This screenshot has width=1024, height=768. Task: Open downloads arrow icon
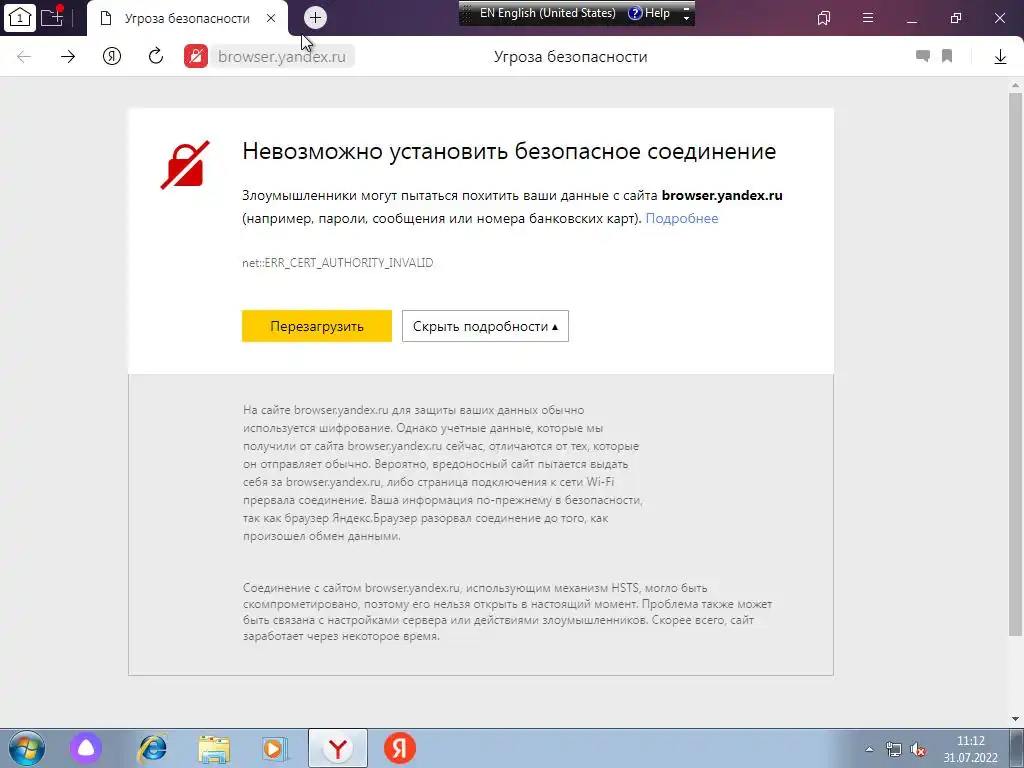point(1000,57)
